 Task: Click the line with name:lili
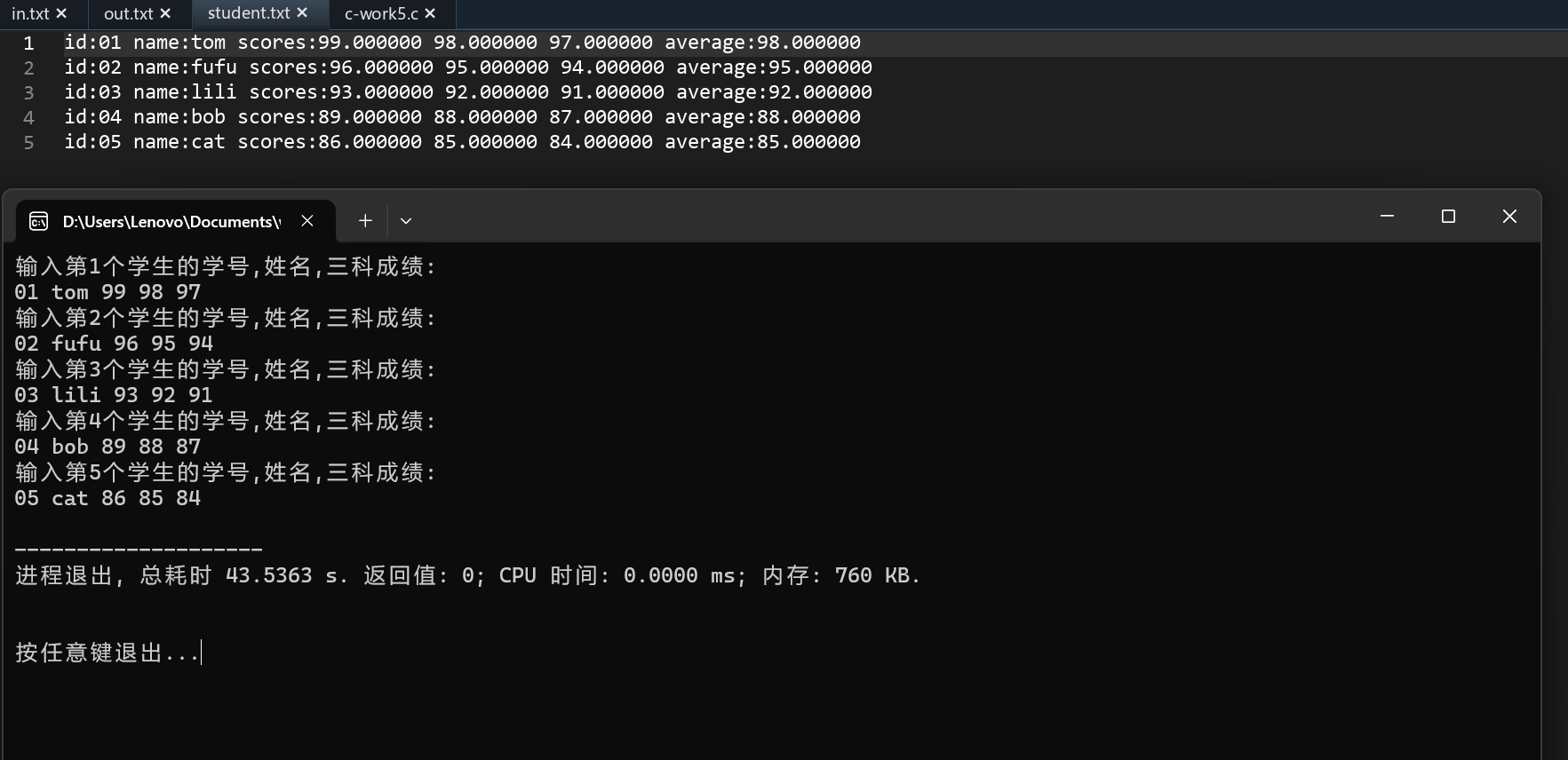tap(468, 92)
